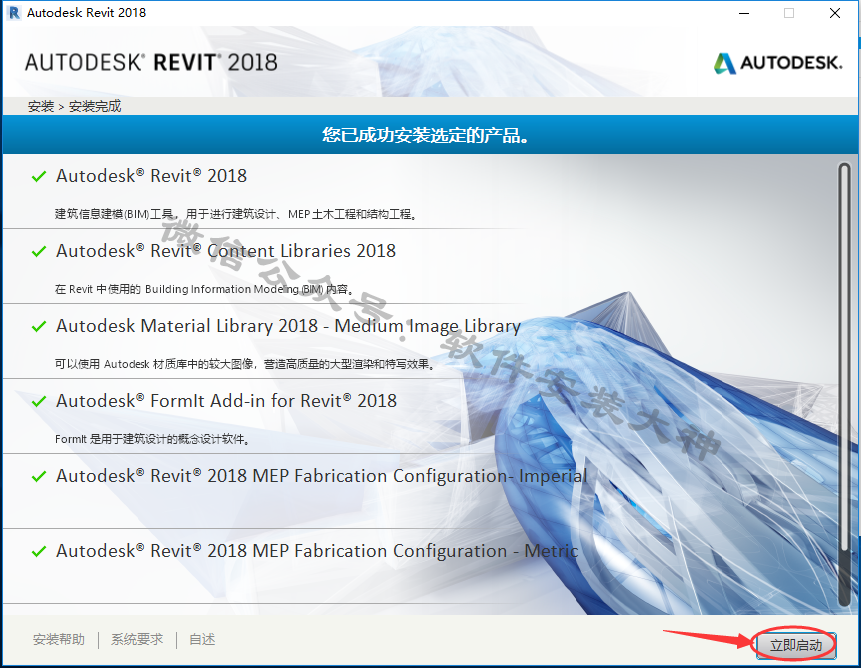861x668 pixels.
Task: Click the checkmark beside Revit Content Libraries 2018
Action: coord(38,251)
